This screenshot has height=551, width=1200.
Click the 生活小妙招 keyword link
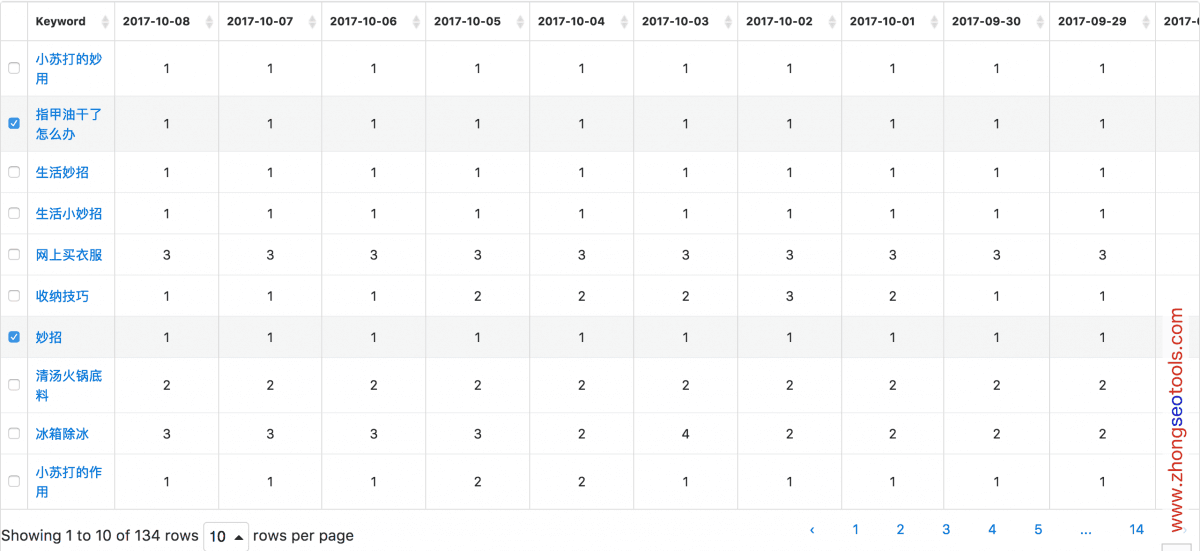coord(68,213)
